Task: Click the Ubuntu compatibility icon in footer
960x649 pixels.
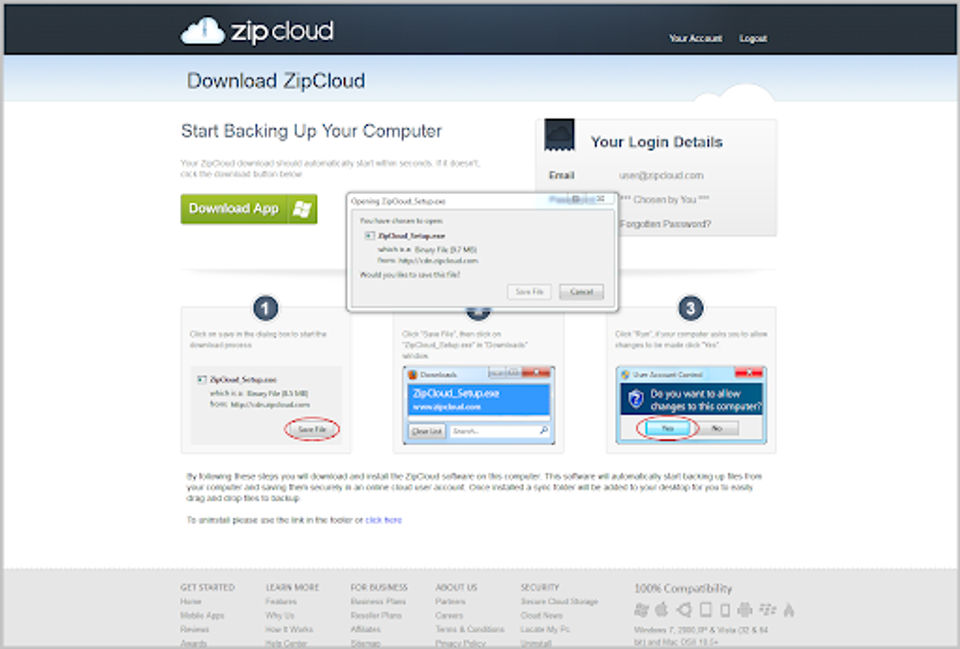Action: click(x=684, y=610)
